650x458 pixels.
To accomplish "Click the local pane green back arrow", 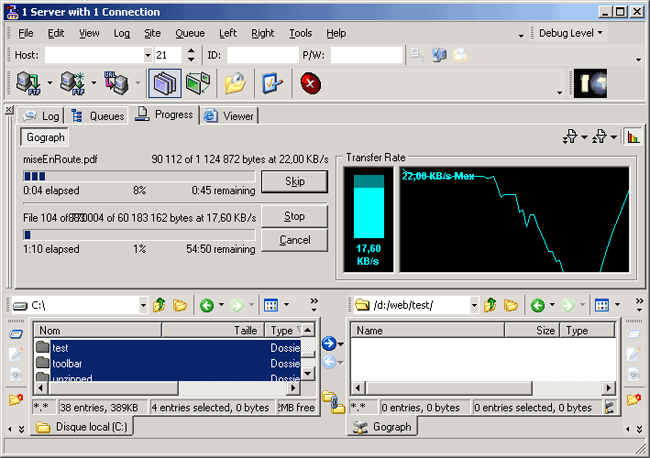I will tap(207, 305).
